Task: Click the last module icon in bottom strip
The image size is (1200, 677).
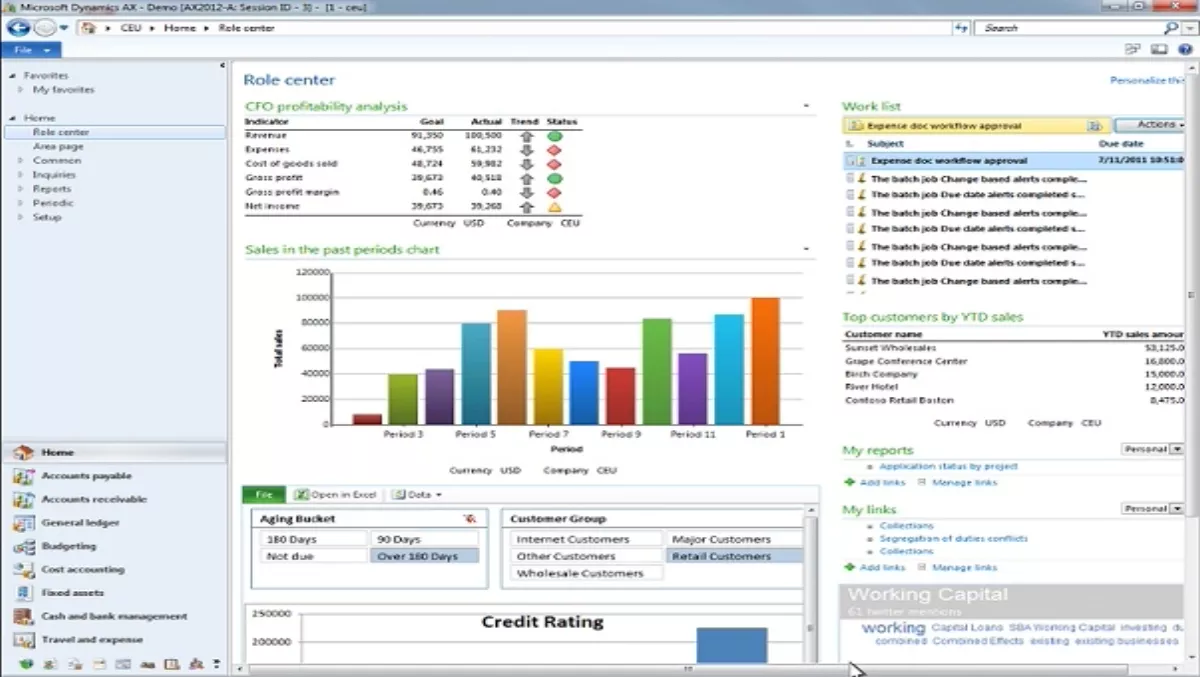Action: pos(194,663)
